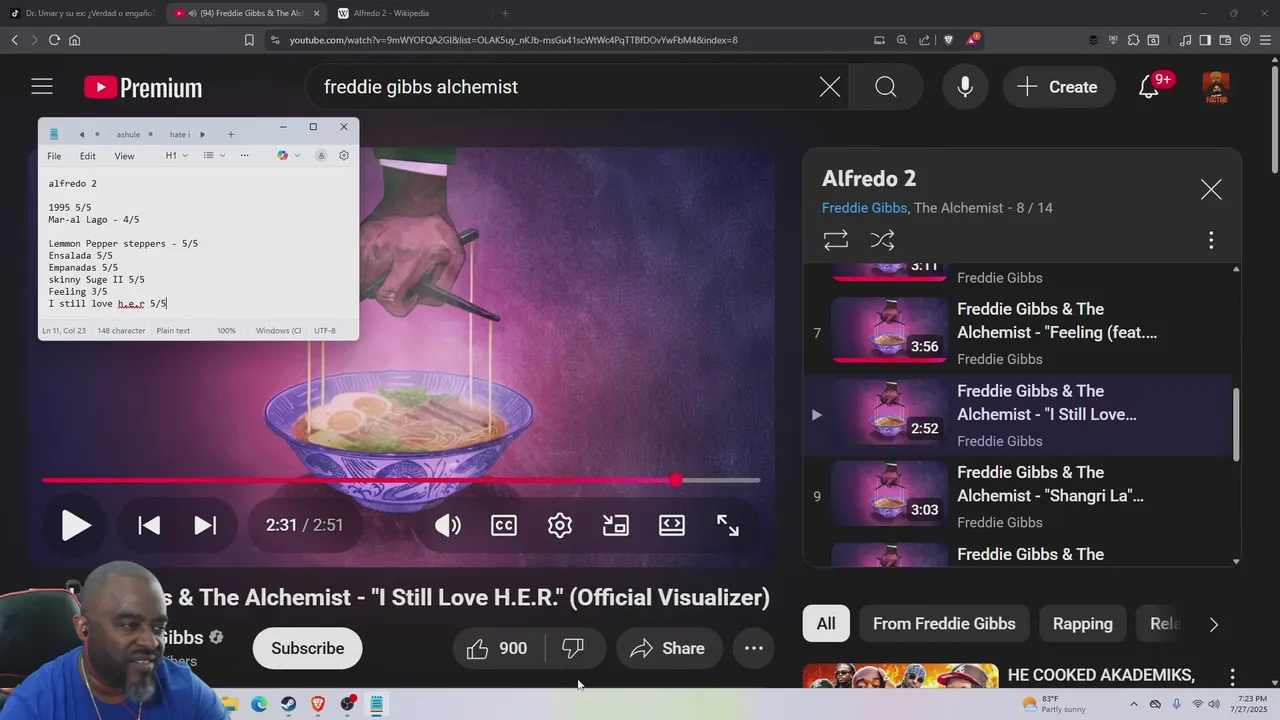
Task: Select the 'All' filter chip
Action: point(826,624)
